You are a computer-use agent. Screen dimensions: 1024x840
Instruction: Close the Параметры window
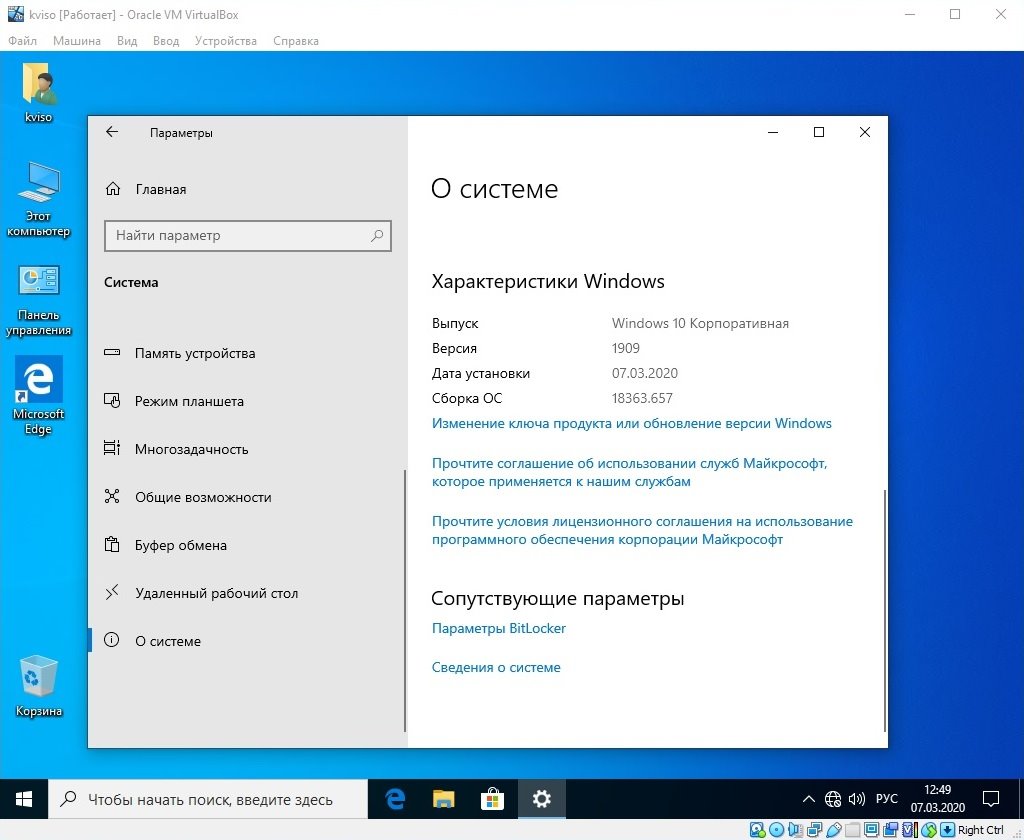pyautogui.click(x=865, y=132)
